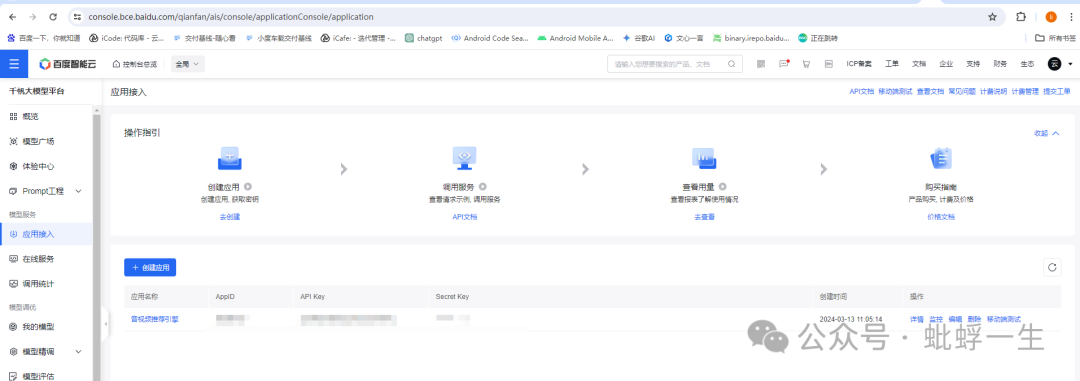Open the top 移动端测试 link
This screenshot has width=1080, height=381.
pyautogui.click(x=895, y=91)
